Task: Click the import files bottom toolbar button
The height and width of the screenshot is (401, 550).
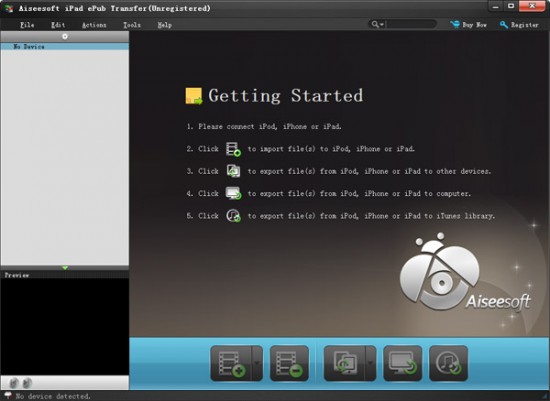Action: [231, 363]
